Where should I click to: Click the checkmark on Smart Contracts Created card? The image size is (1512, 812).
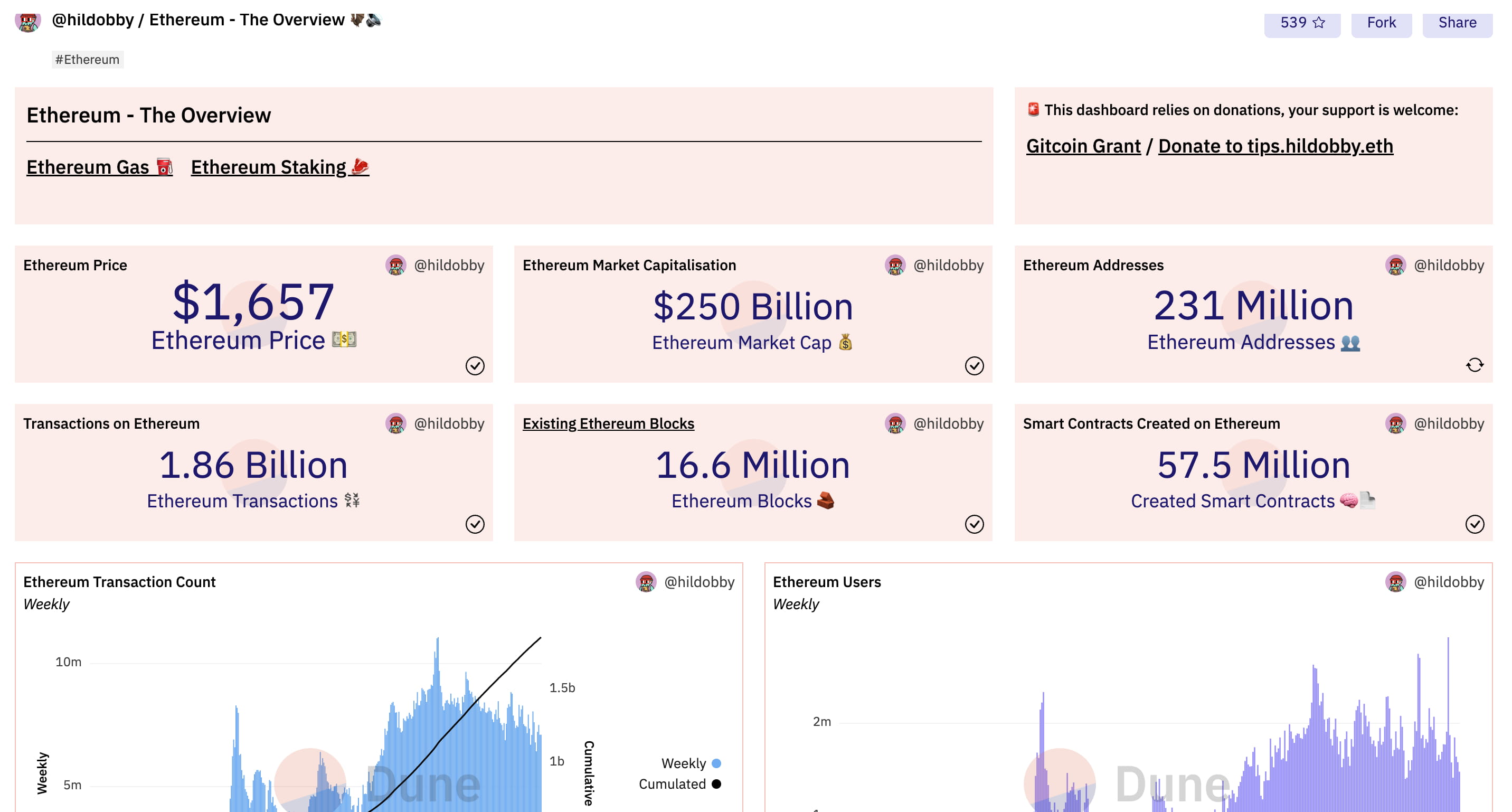[x=1475, y=524]
